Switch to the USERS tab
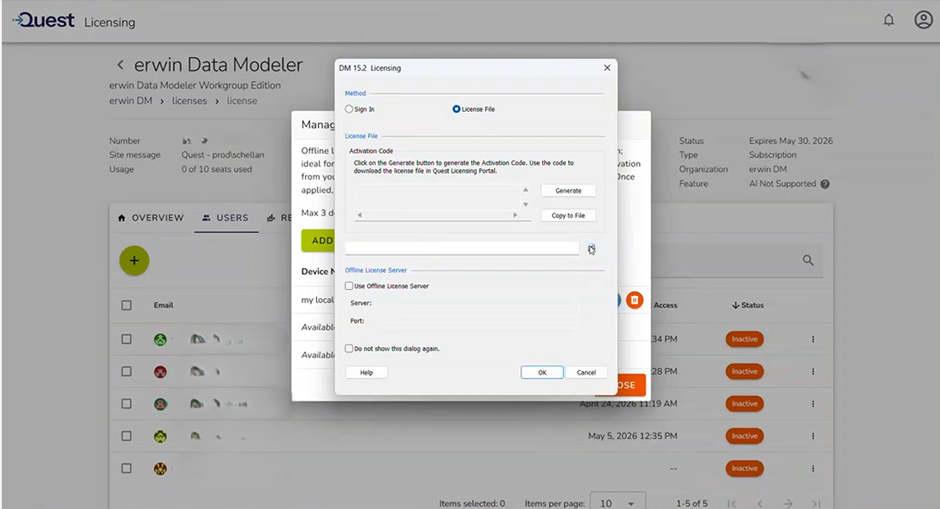 tap(225, 218)
